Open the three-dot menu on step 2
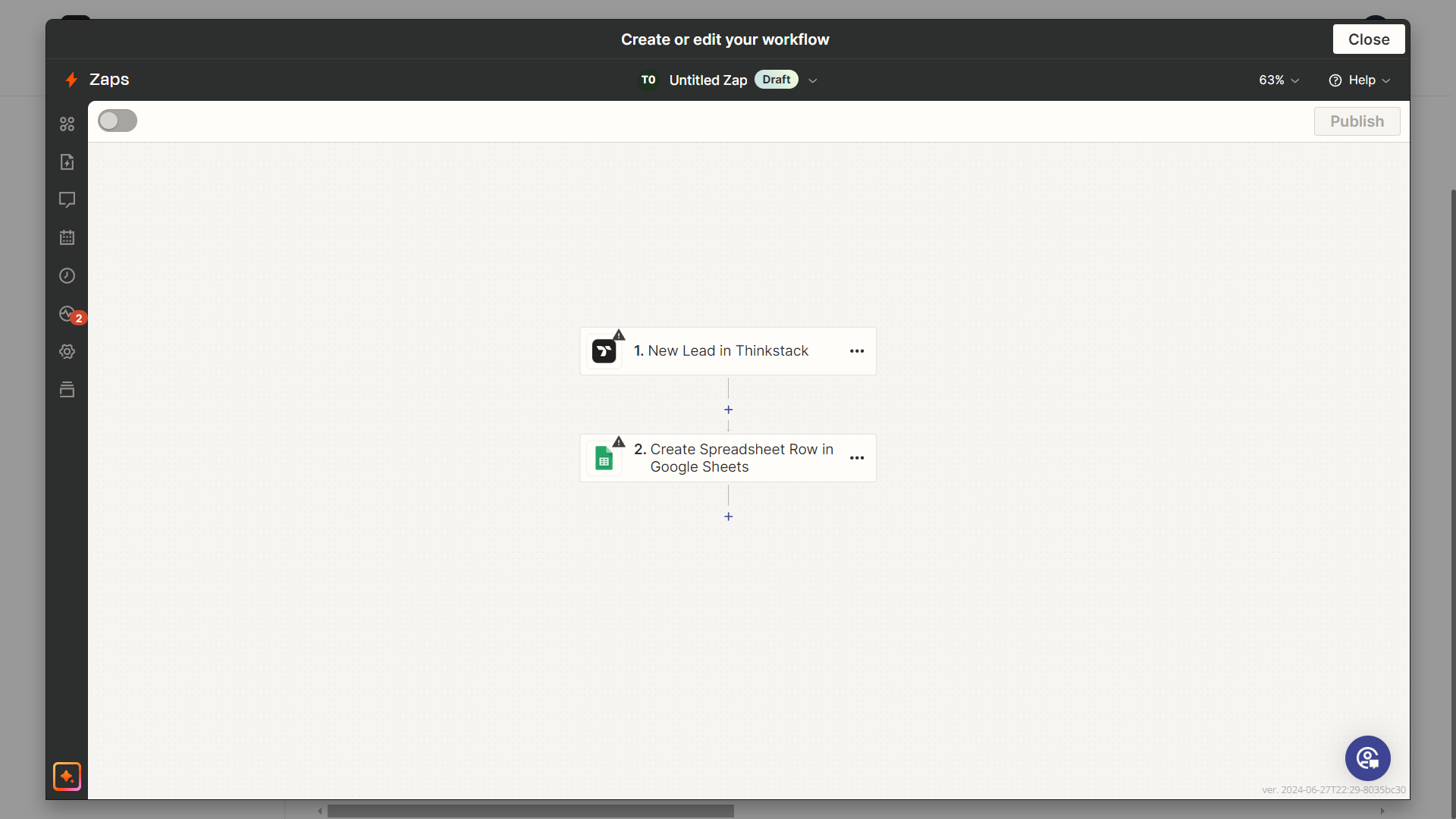The width and height of the screenshot is (1456, 819). click(x=857, y=458)
